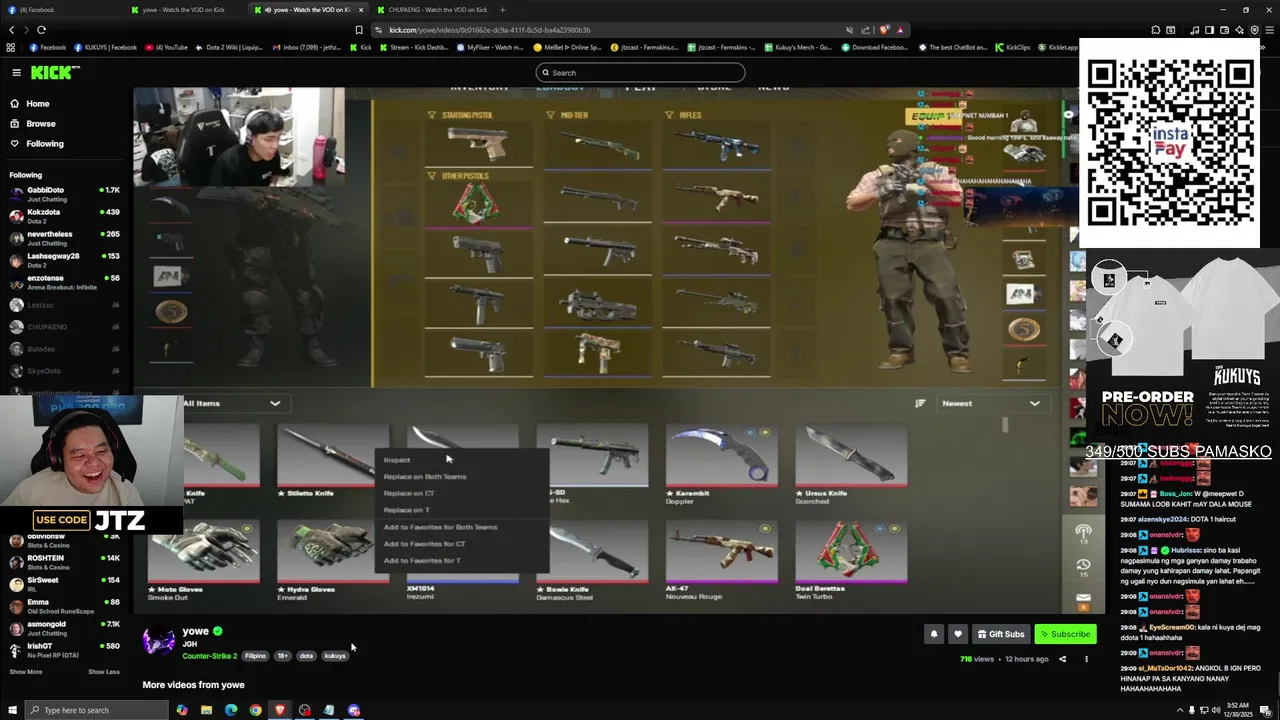Switch to CHUPAENG VOD browser tab
Image resolution: width=1280 pixels, height=720 pixels.
coord(430,10)
